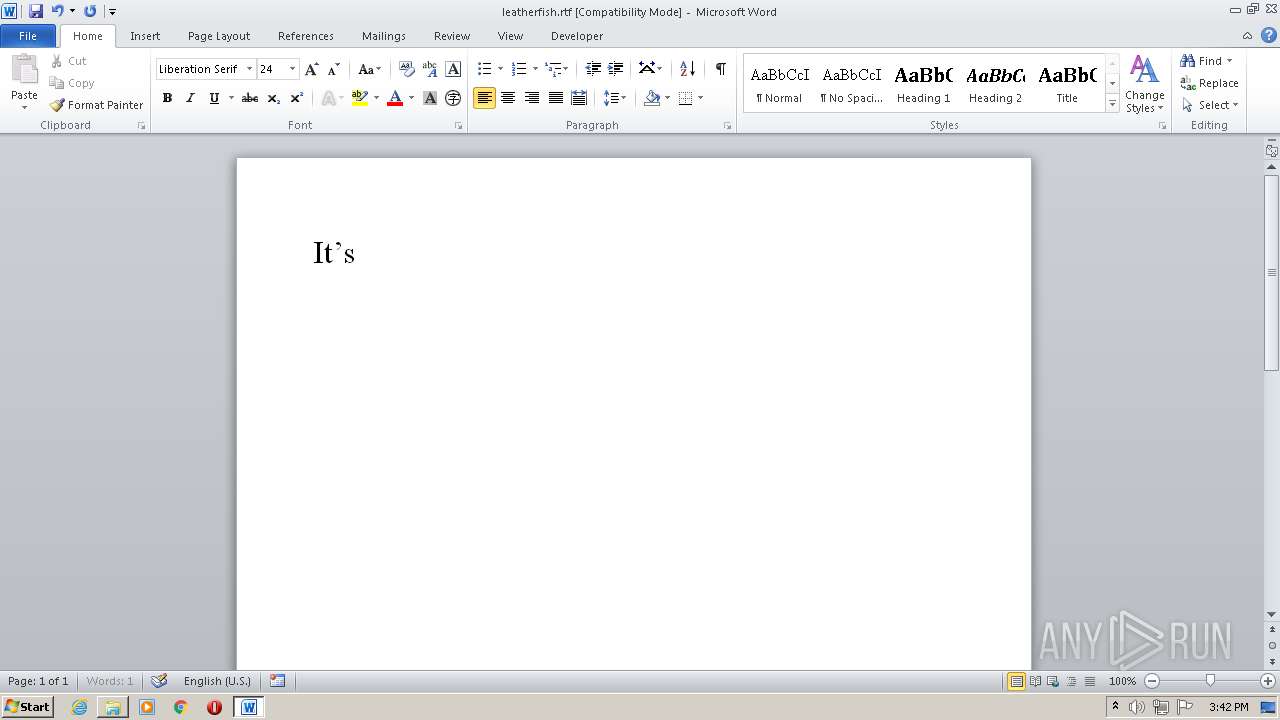Apply the Title style
The image size is (1280, 720).
1067,83
